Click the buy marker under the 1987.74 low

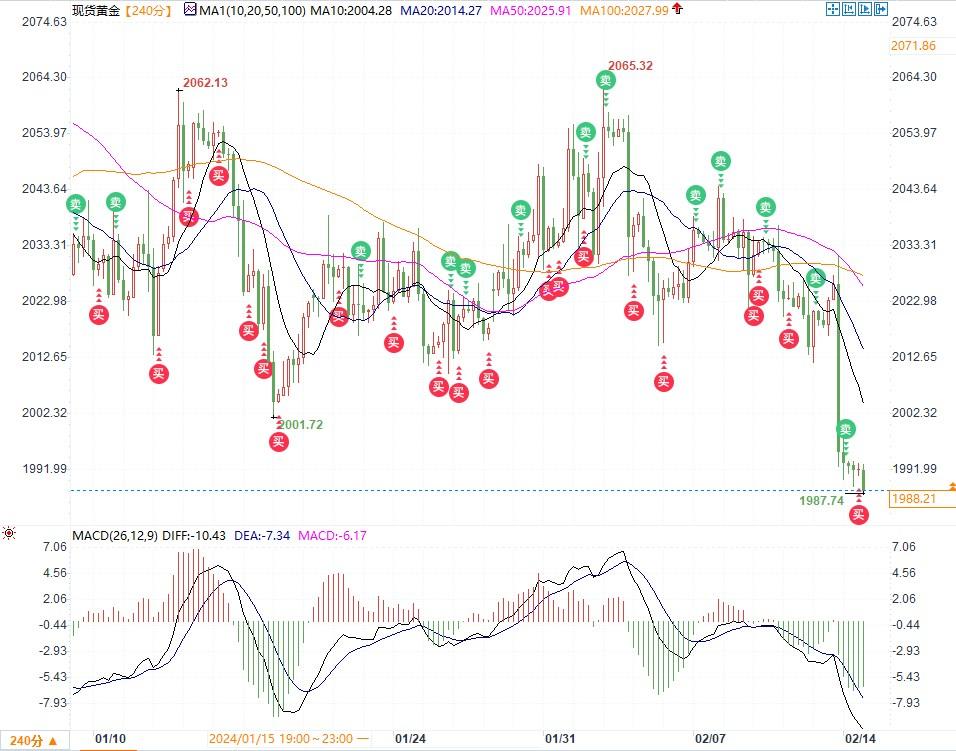coord(858,514)
